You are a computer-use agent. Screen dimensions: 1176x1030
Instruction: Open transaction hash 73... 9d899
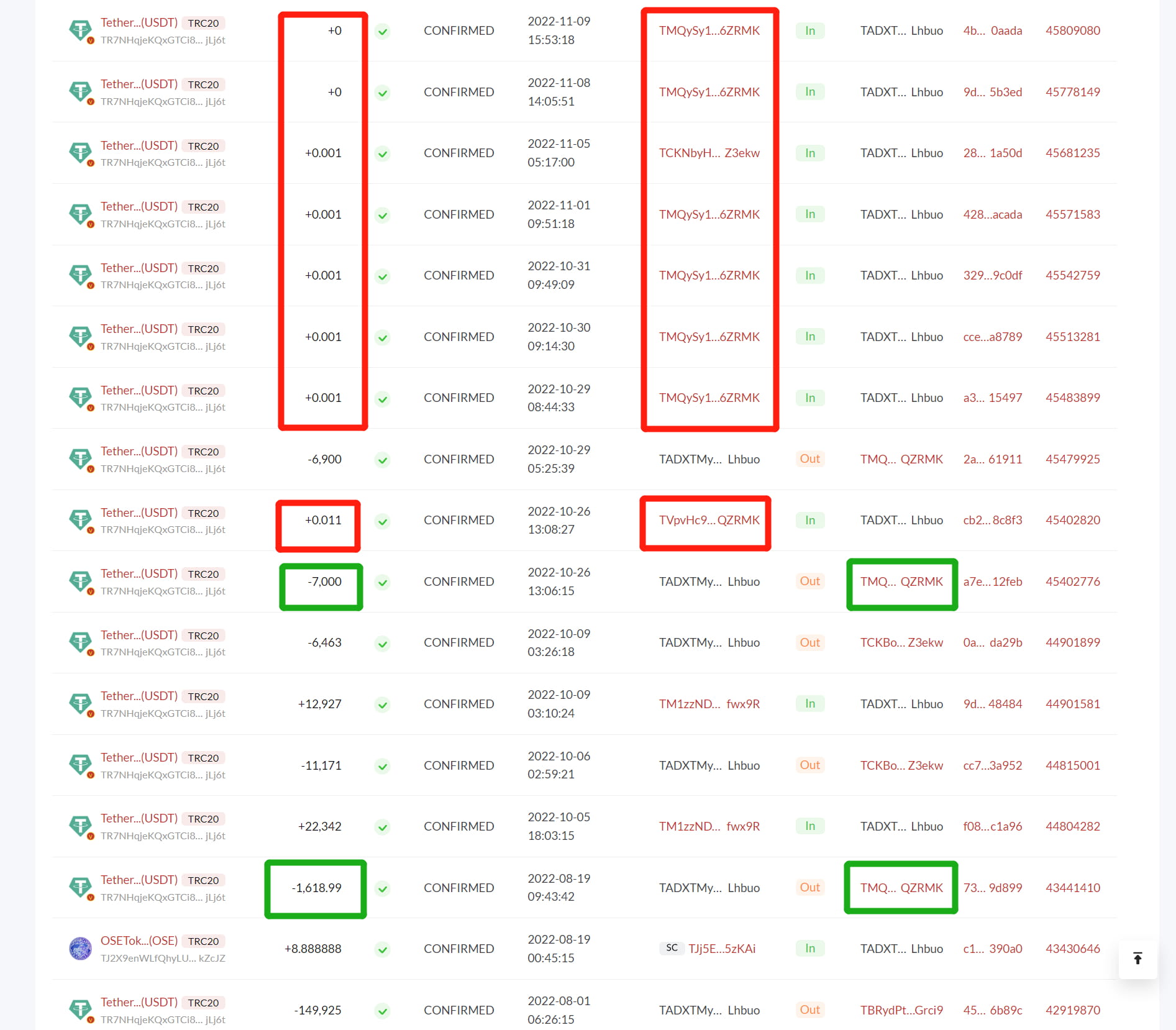992,888
